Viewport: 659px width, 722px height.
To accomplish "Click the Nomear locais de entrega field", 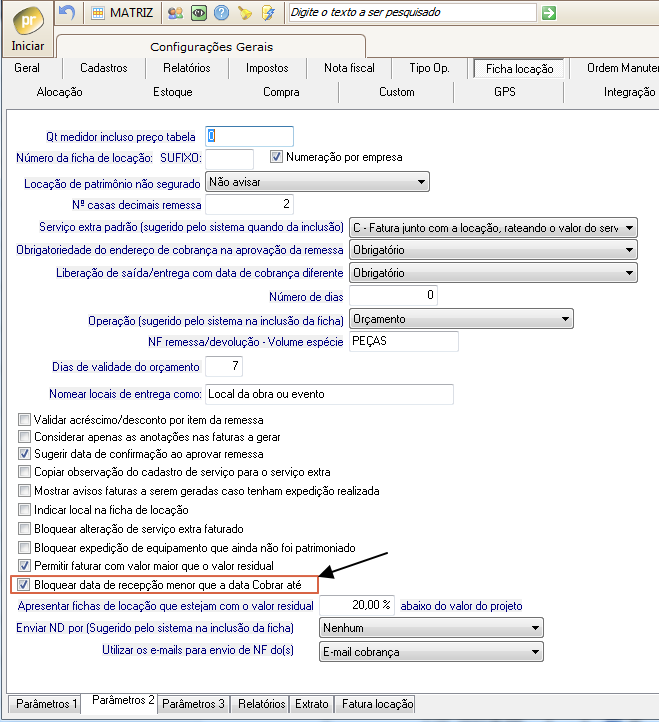I will tap(329, 394).
